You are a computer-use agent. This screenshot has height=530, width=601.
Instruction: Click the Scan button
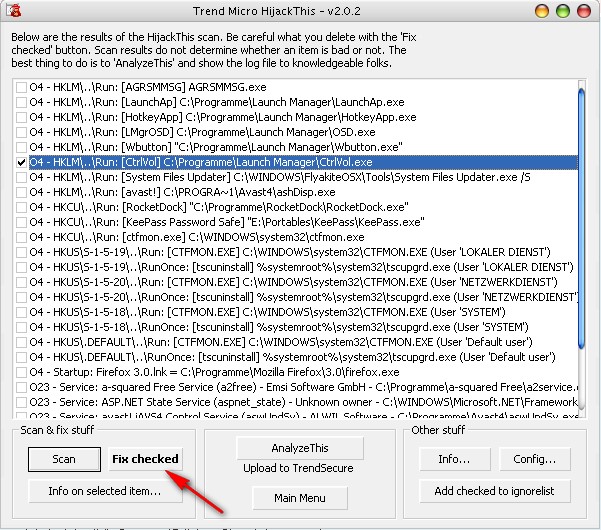pos(64,459)
